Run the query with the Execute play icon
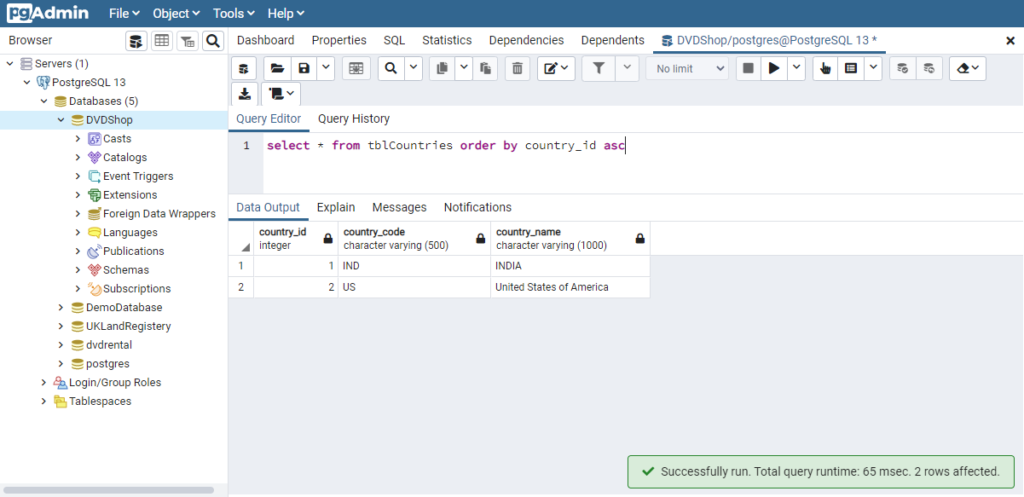The width and height of the screenshot is (1024, 497). [x=774, y=69]
